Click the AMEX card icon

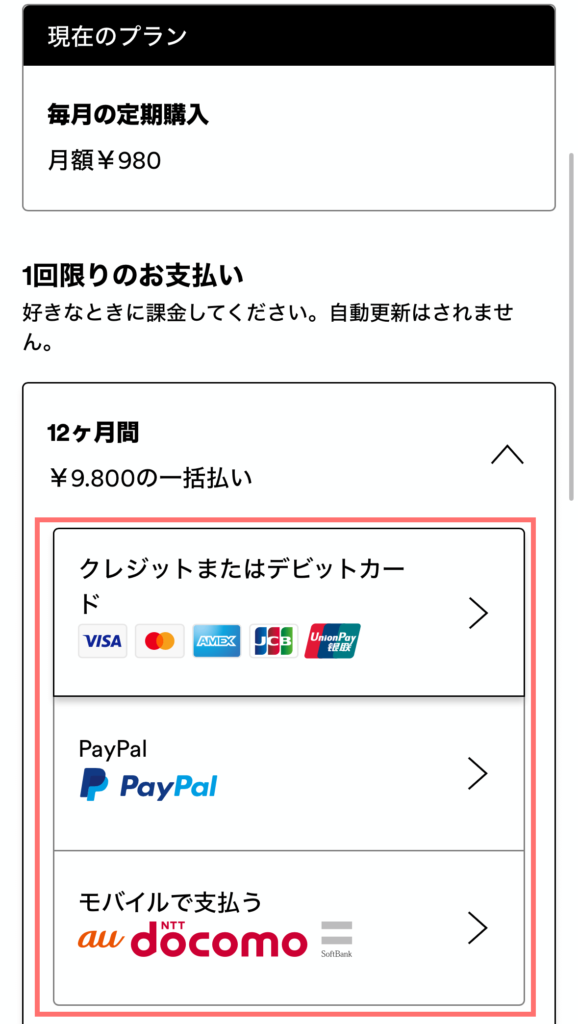[217, 641]
